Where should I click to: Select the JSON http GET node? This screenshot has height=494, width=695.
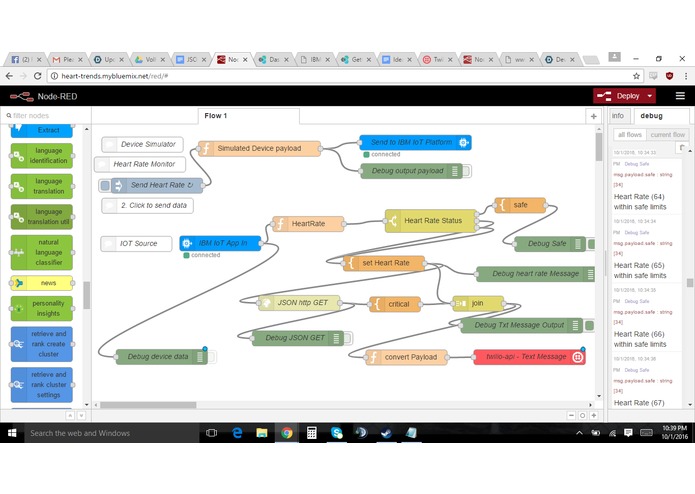coord(299,303)
